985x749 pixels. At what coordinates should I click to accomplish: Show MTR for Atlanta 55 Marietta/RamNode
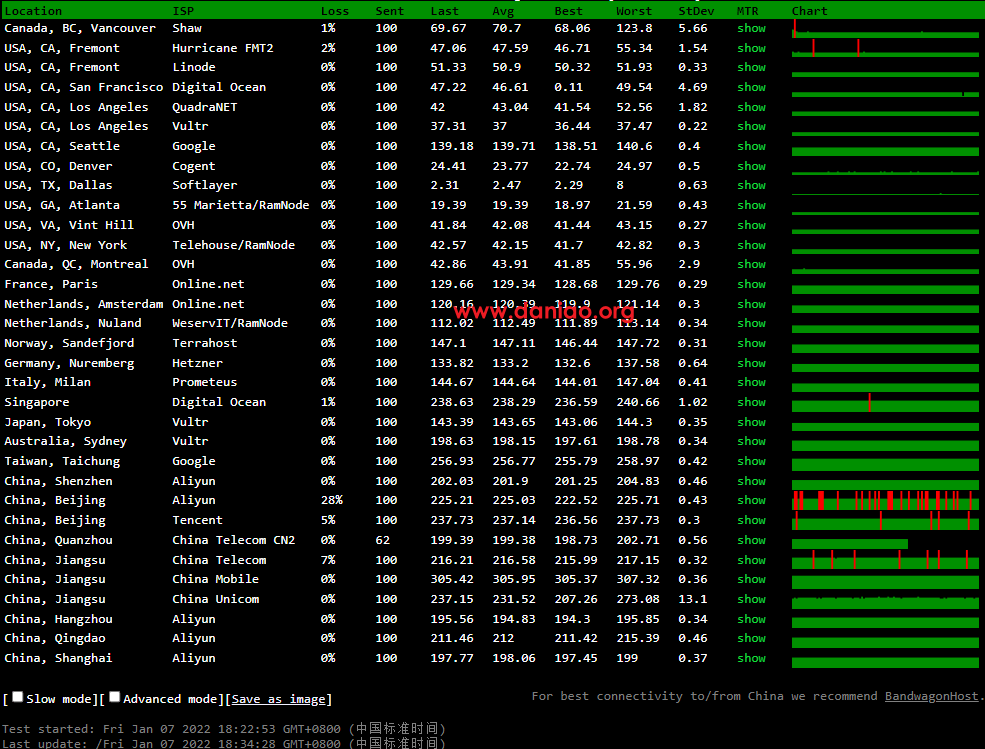751,205
